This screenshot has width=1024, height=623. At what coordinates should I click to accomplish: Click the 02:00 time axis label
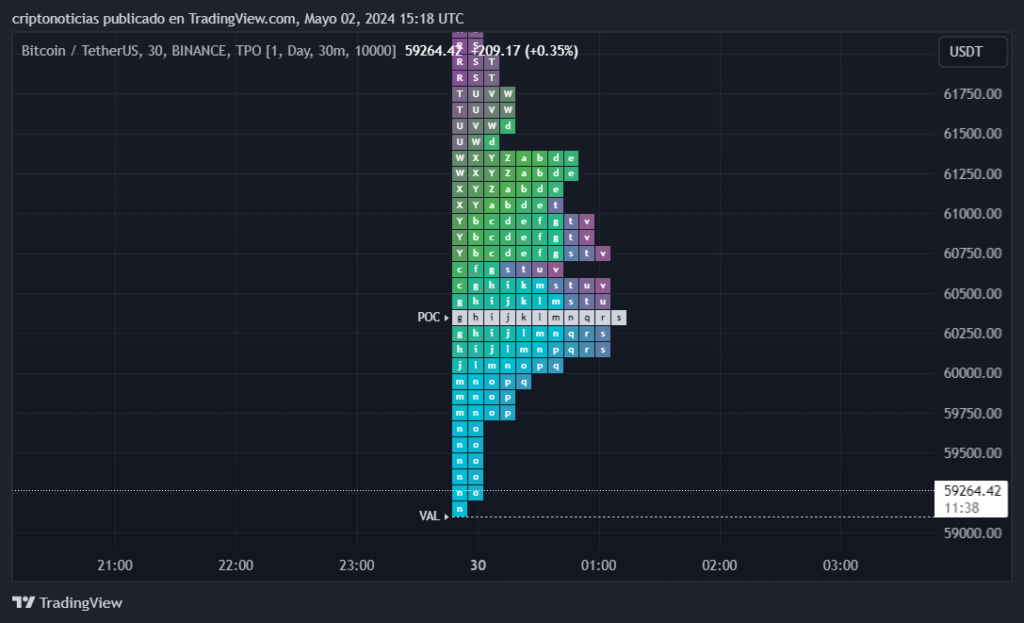pyautogui.click(x=719, y=566)
